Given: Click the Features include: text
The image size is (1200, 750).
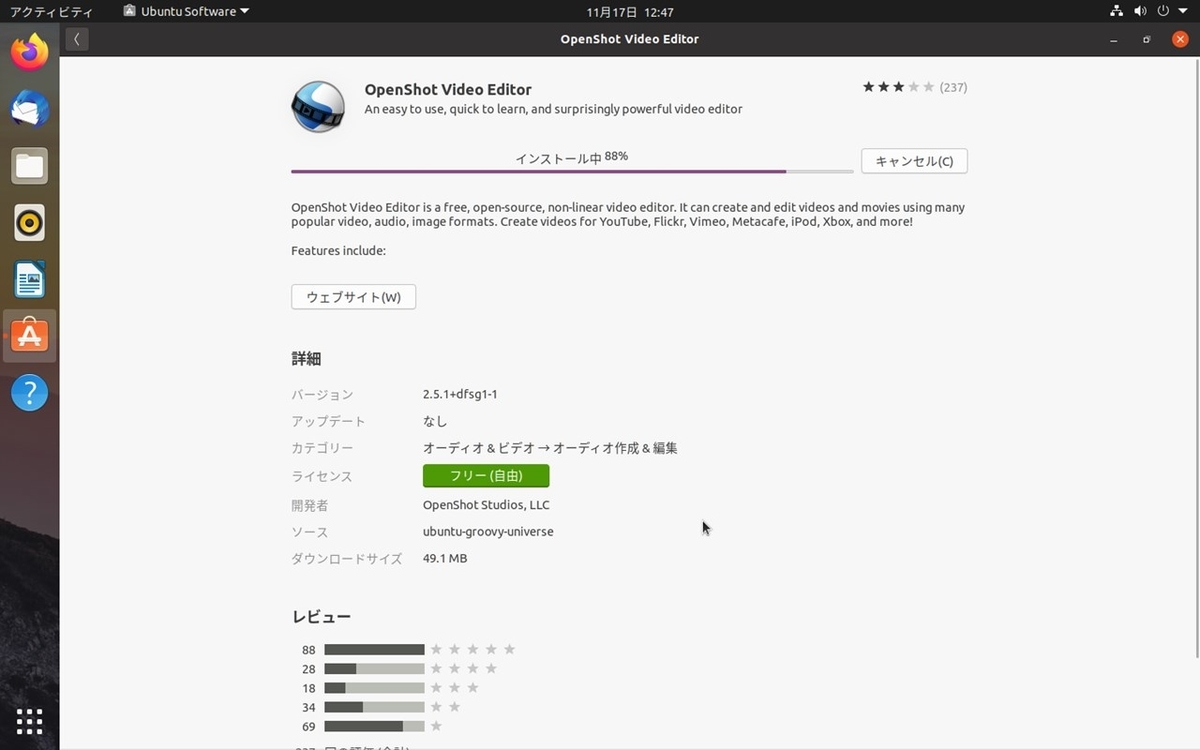Looking at the screenshot, I should click(x=338, y=251).
